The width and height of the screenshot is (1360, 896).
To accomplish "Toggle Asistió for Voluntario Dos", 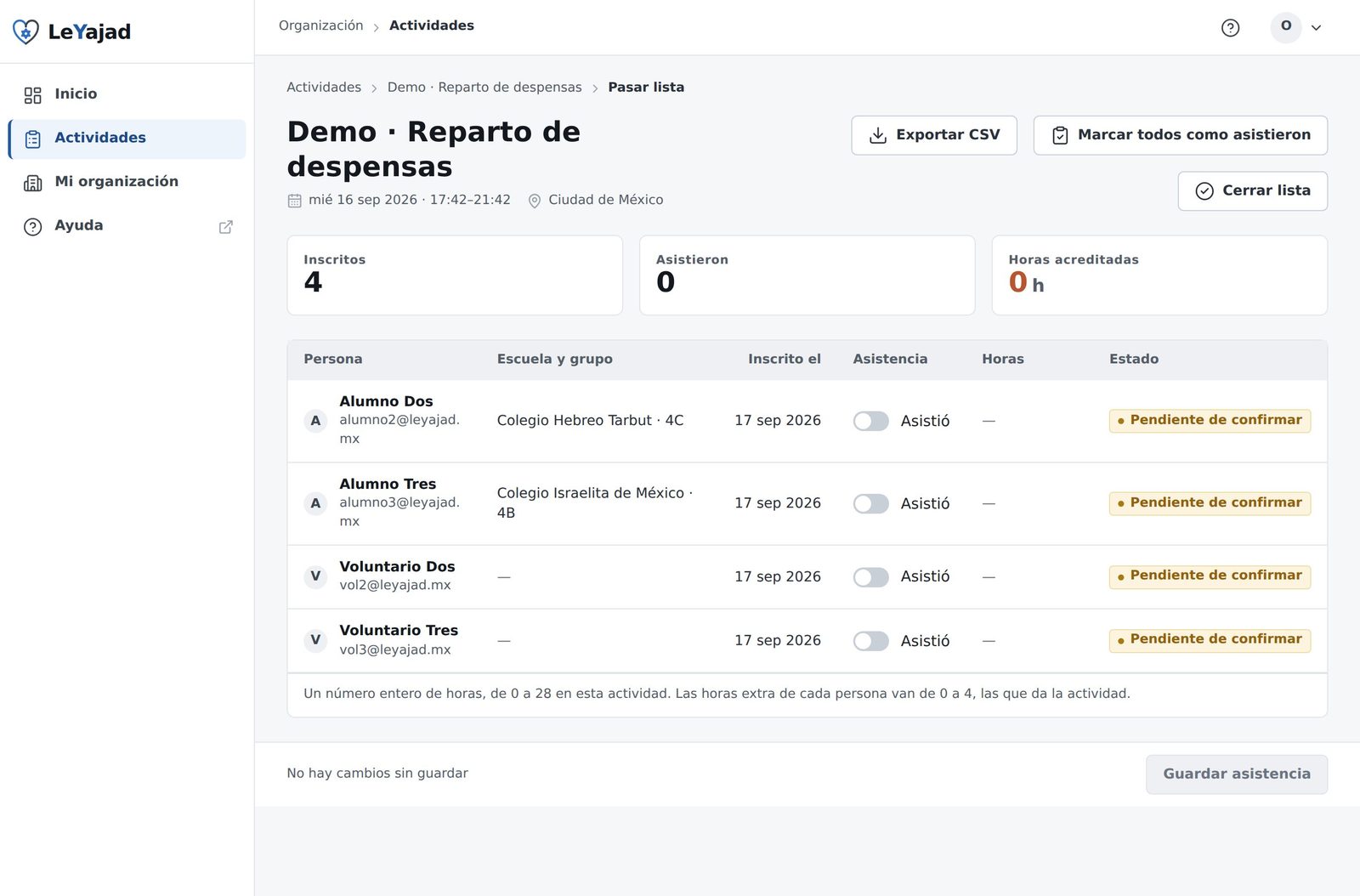I will coord(871,577).
